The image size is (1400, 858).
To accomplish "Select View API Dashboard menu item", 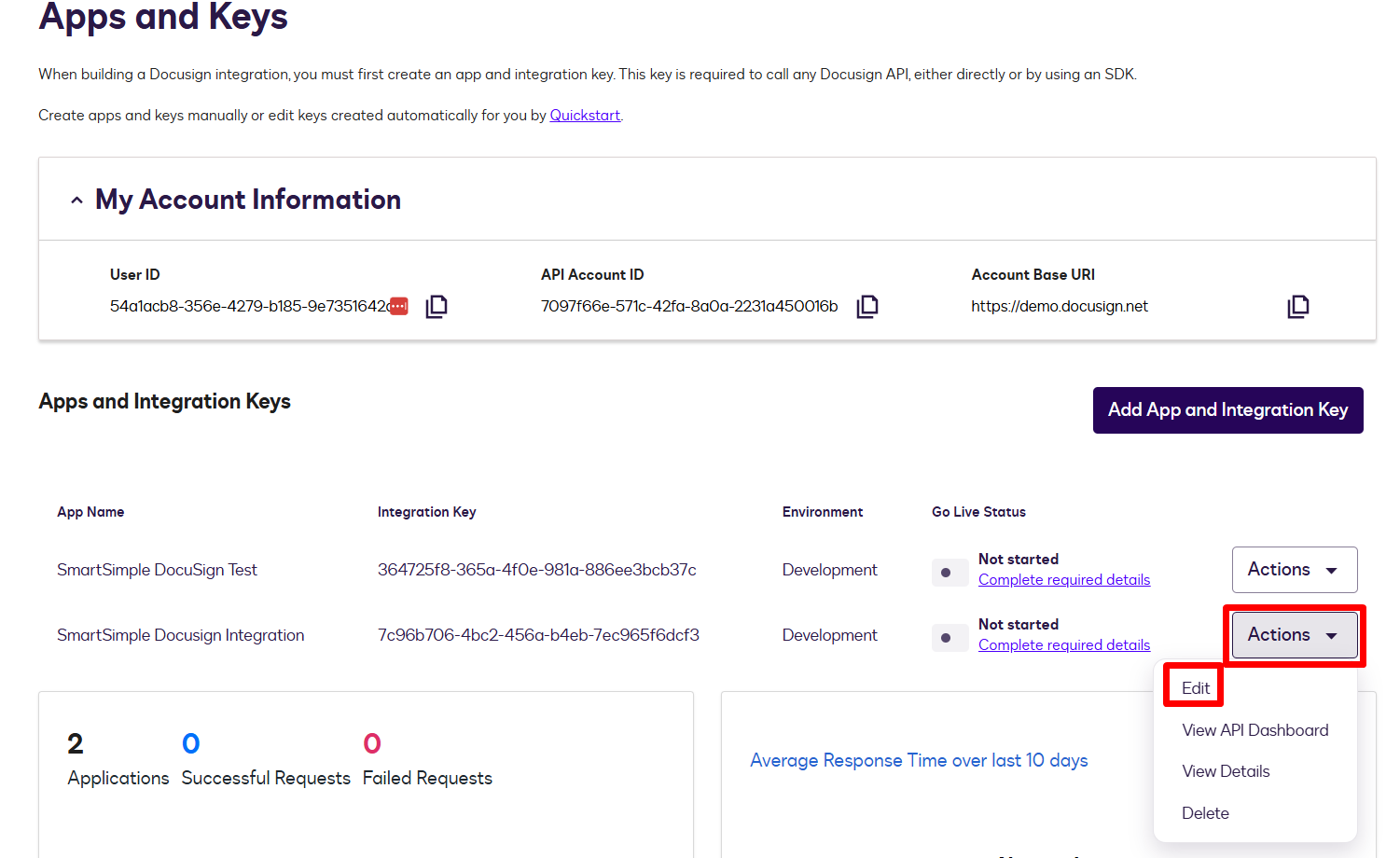I will coord(1254,730).
